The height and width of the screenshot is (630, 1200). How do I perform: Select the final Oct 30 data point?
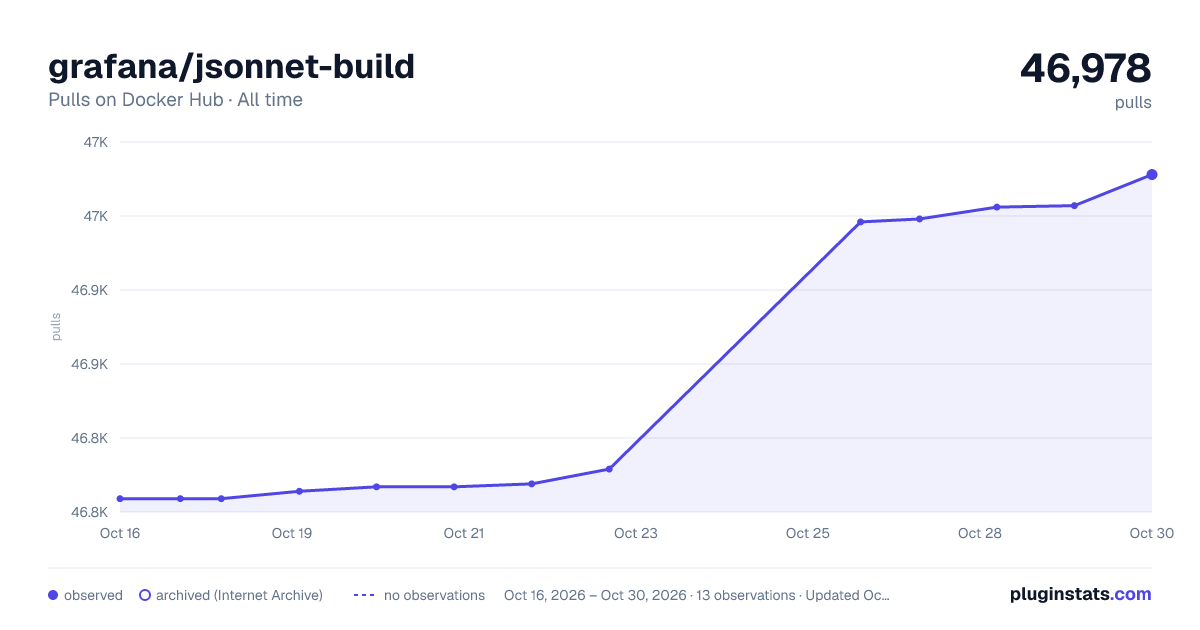[1152, 175]
